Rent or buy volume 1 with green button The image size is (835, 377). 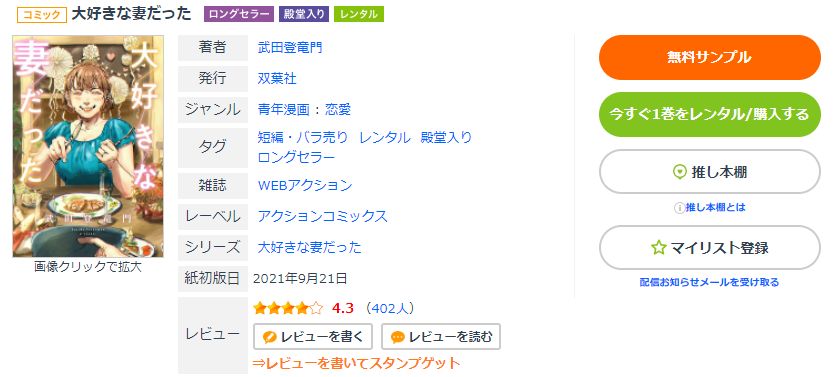(710, 114)
